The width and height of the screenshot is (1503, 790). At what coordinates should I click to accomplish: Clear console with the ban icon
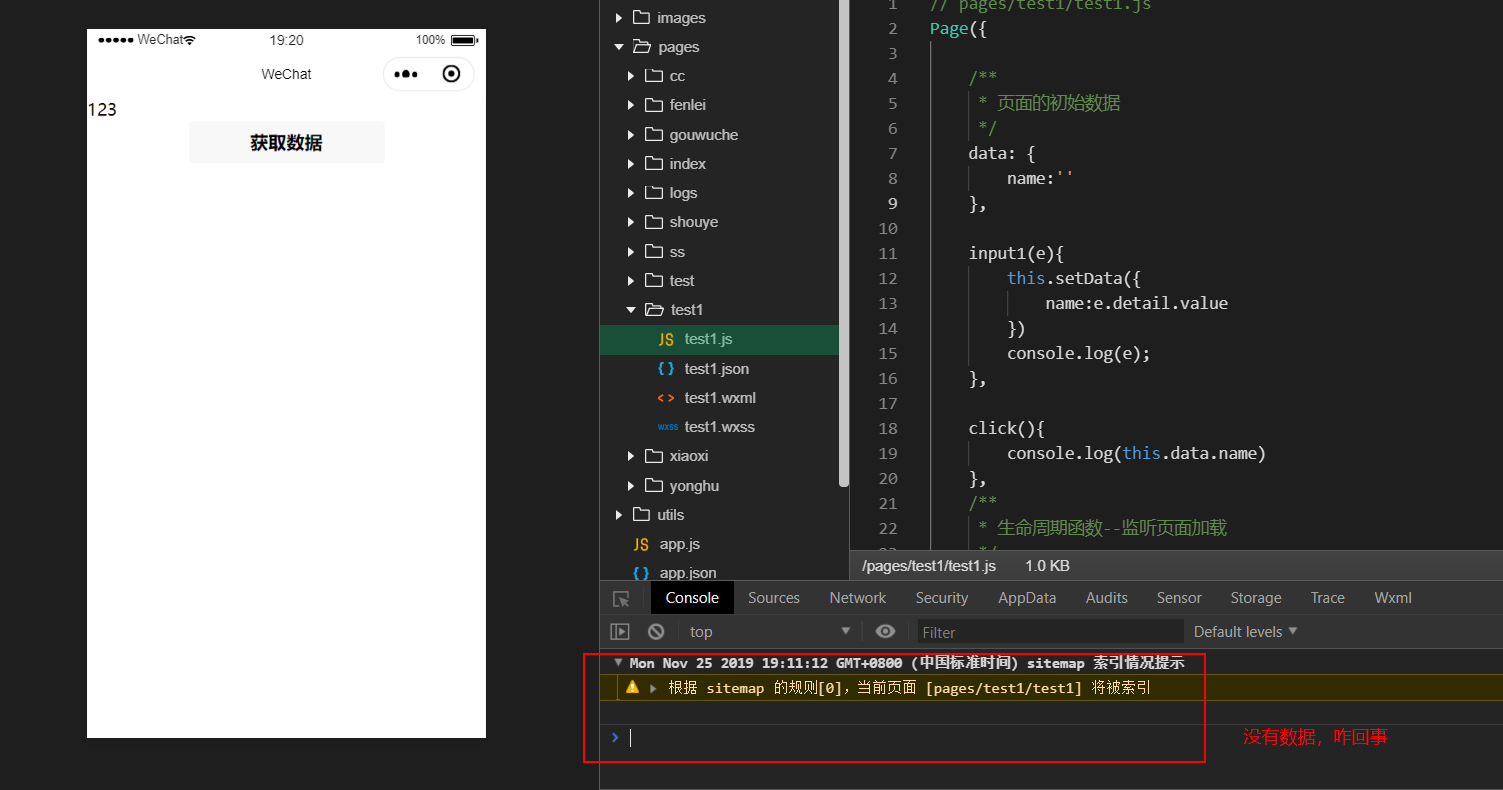coord(656,631)
